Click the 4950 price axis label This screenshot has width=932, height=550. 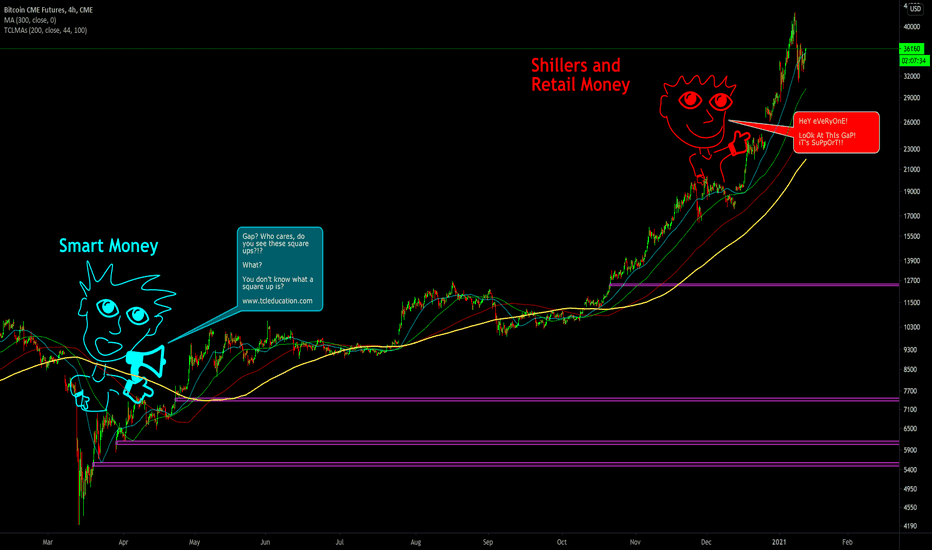click(910, 489)
